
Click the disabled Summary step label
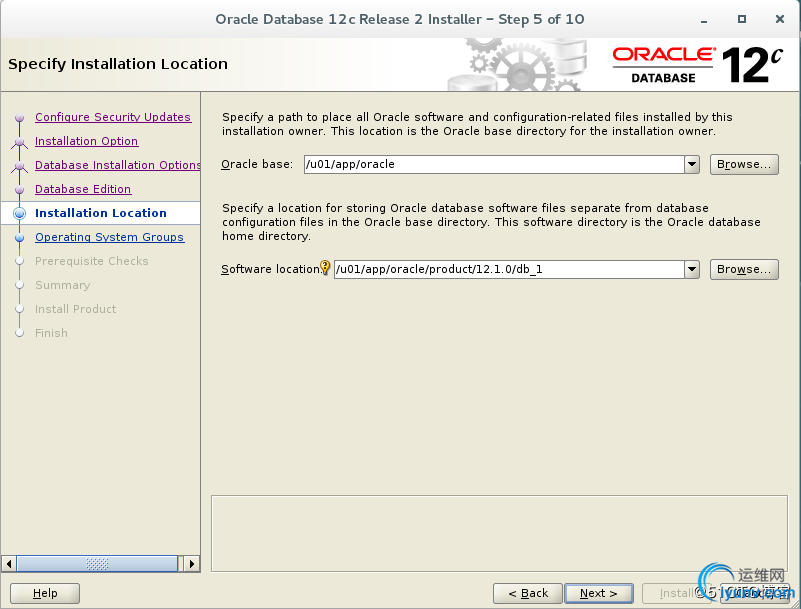[62, 285]
